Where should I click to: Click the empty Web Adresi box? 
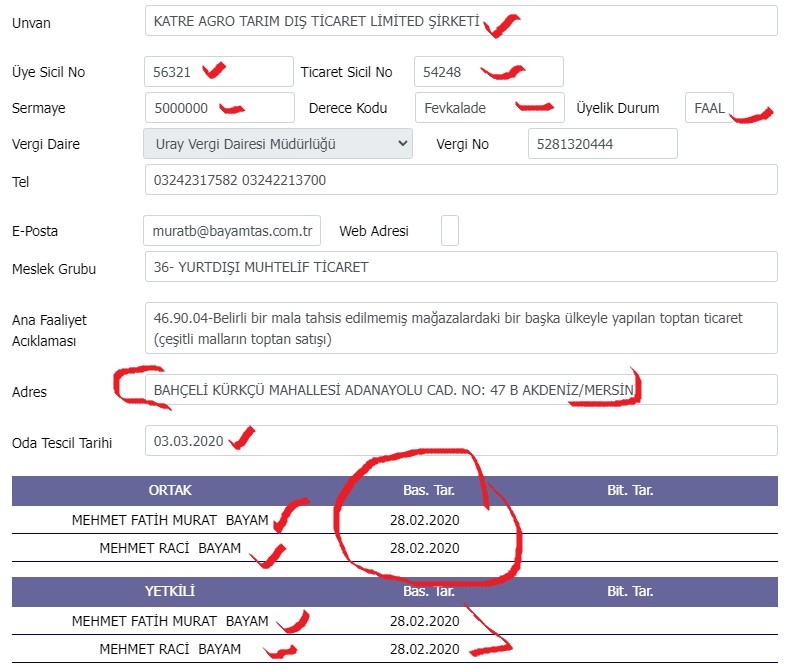[450, 231]
